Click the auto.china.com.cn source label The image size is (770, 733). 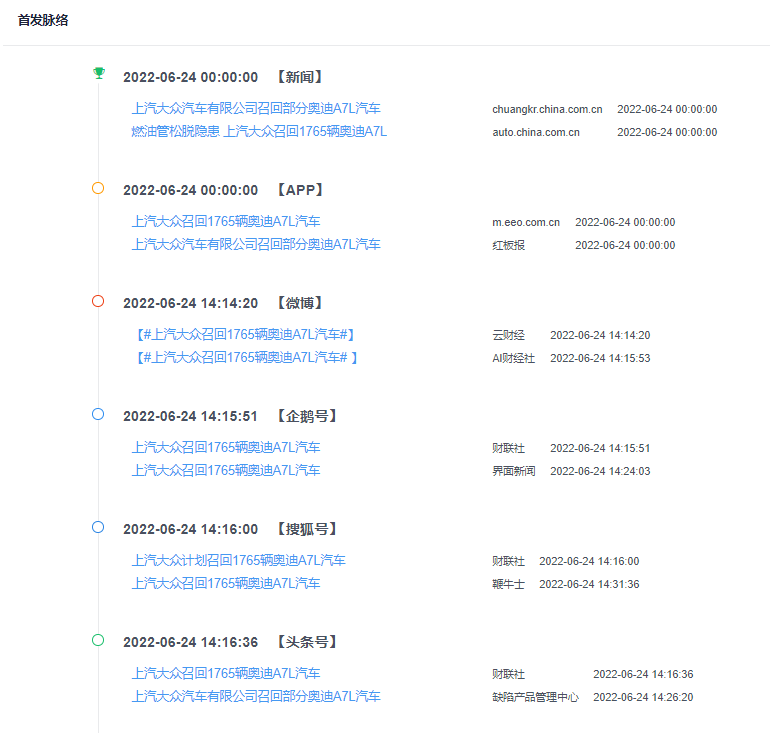pos(535,132)
